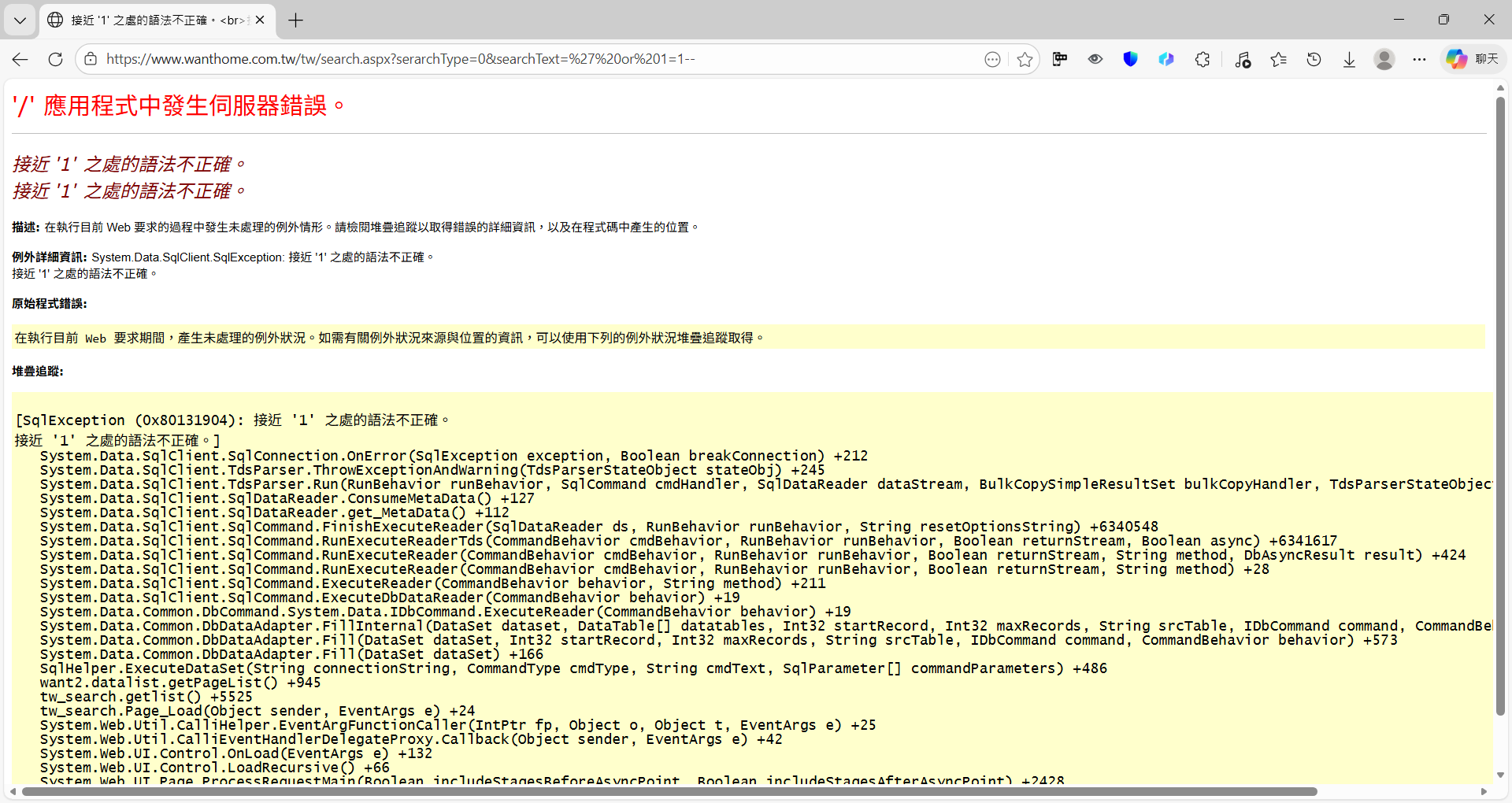The height and width of the screenshot is (803, 1512).
Task: Open the address bar chat bubble icon
Action: pos(992,59)
